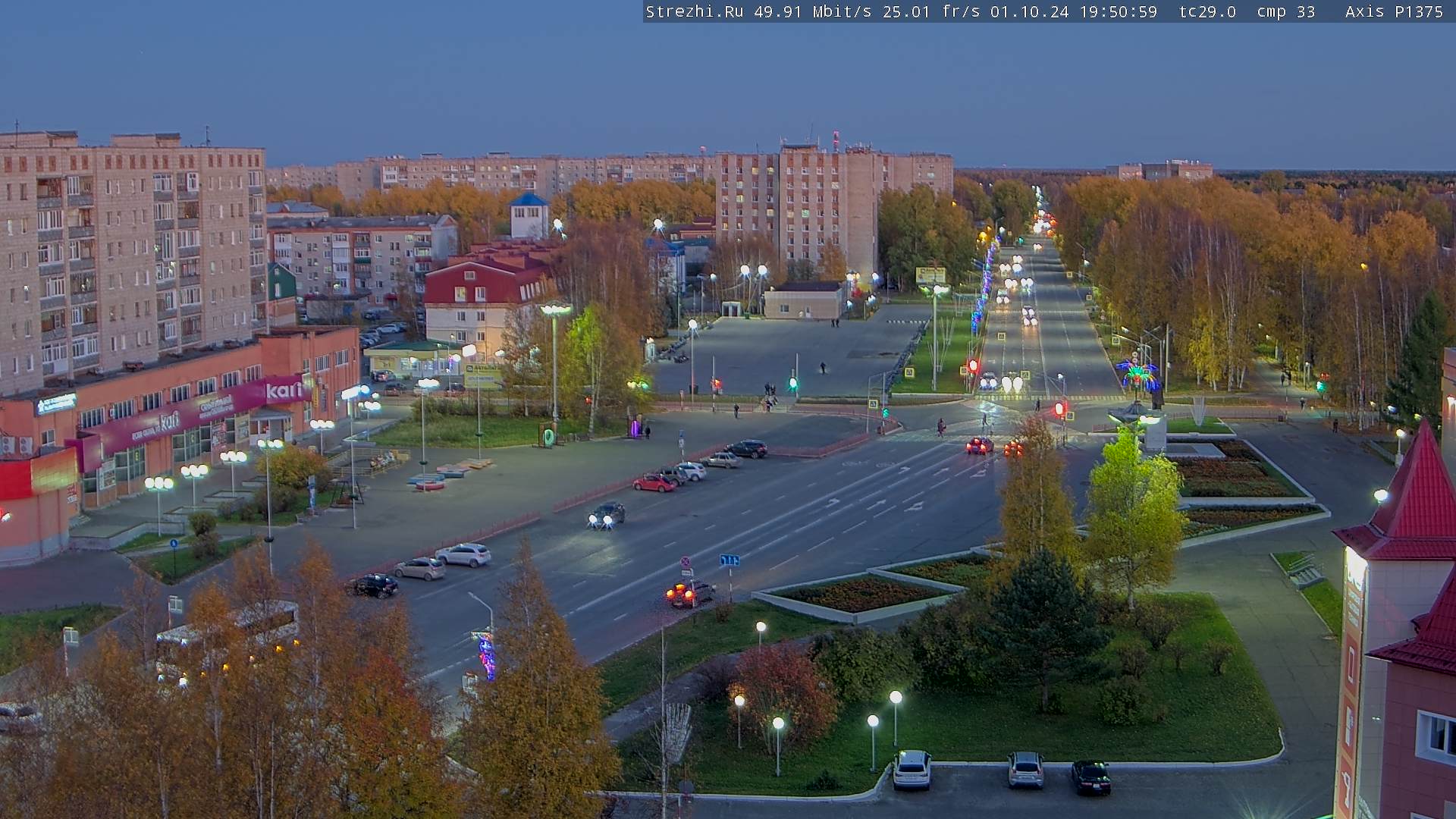Select the tc29.0 overlay value
Image resolution: width=1456 pixels, height=819 pixels.
[x=1207, y=12]
